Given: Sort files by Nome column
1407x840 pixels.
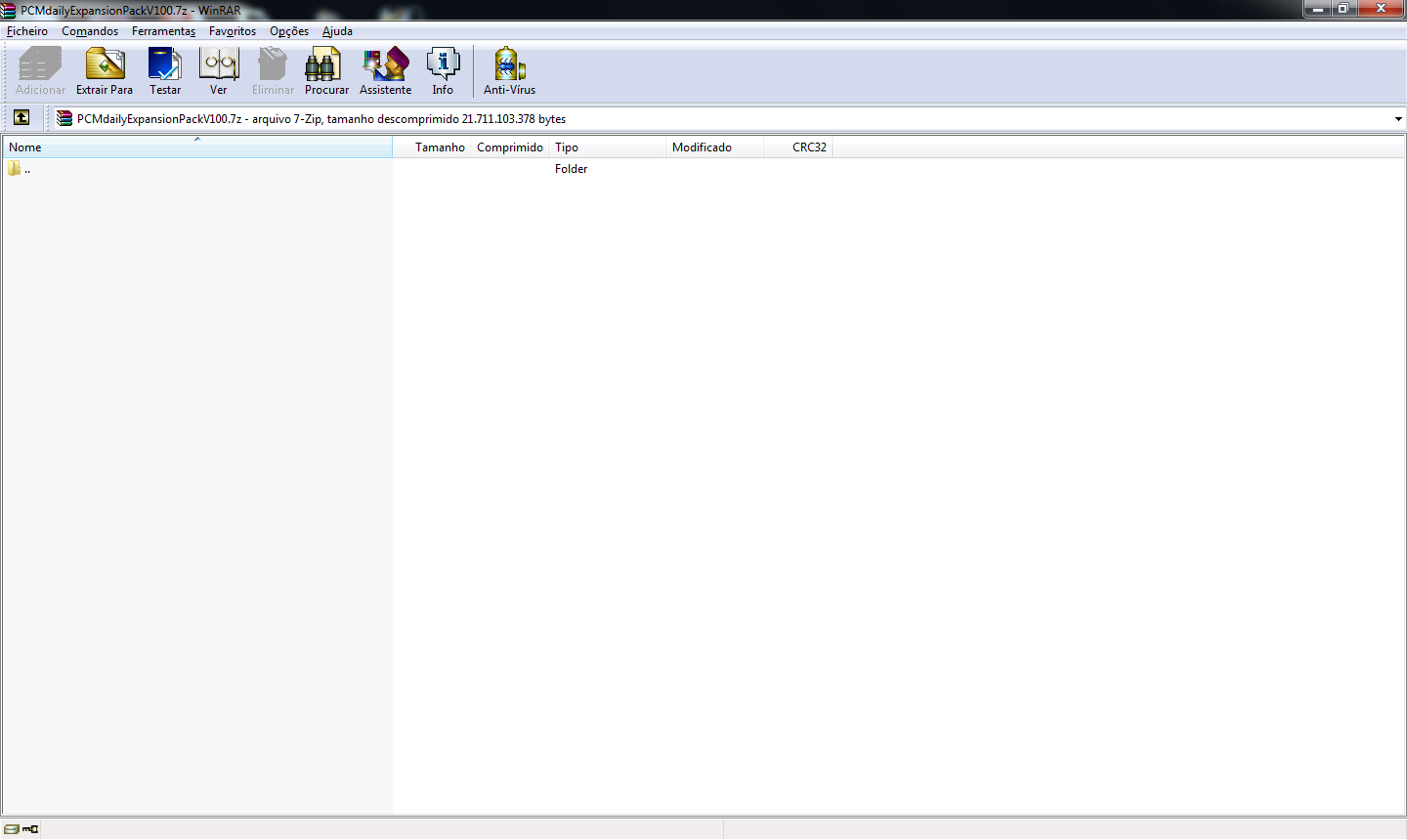Looking at the screenshot, I should 195,147.
